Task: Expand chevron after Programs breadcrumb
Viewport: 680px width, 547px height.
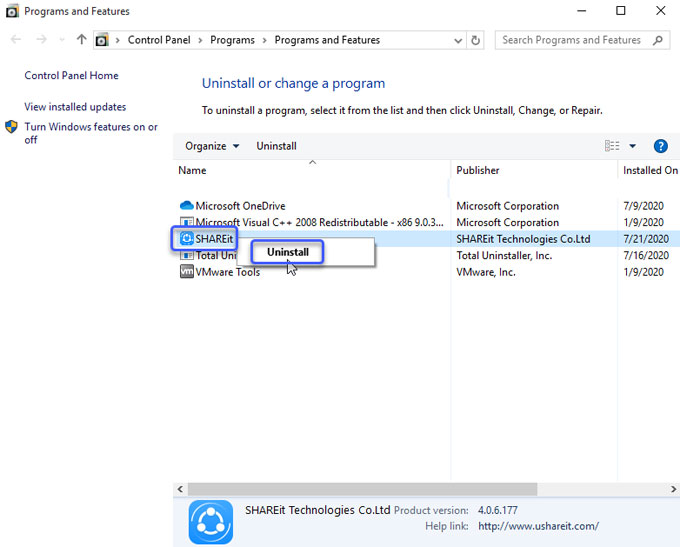Action: (x=265, y=40)
